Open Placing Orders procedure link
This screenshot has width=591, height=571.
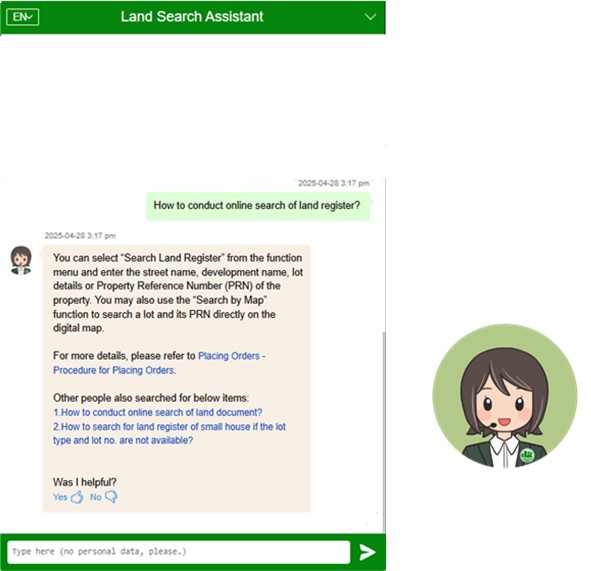159,363
